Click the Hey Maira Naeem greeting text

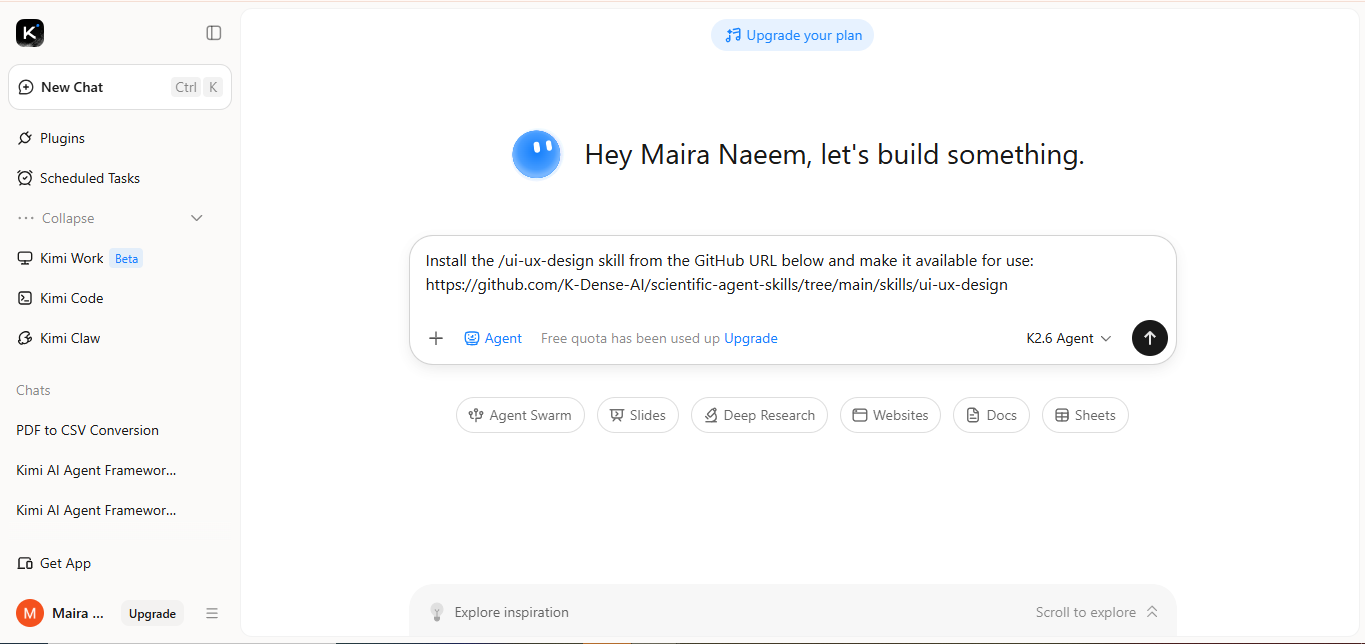click(x=834, y=155)
